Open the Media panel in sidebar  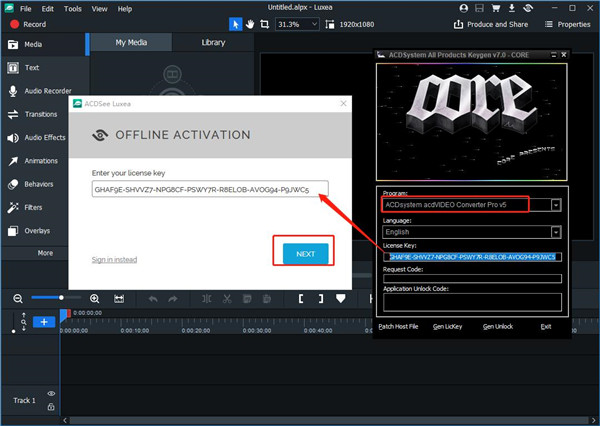point(44,44)
